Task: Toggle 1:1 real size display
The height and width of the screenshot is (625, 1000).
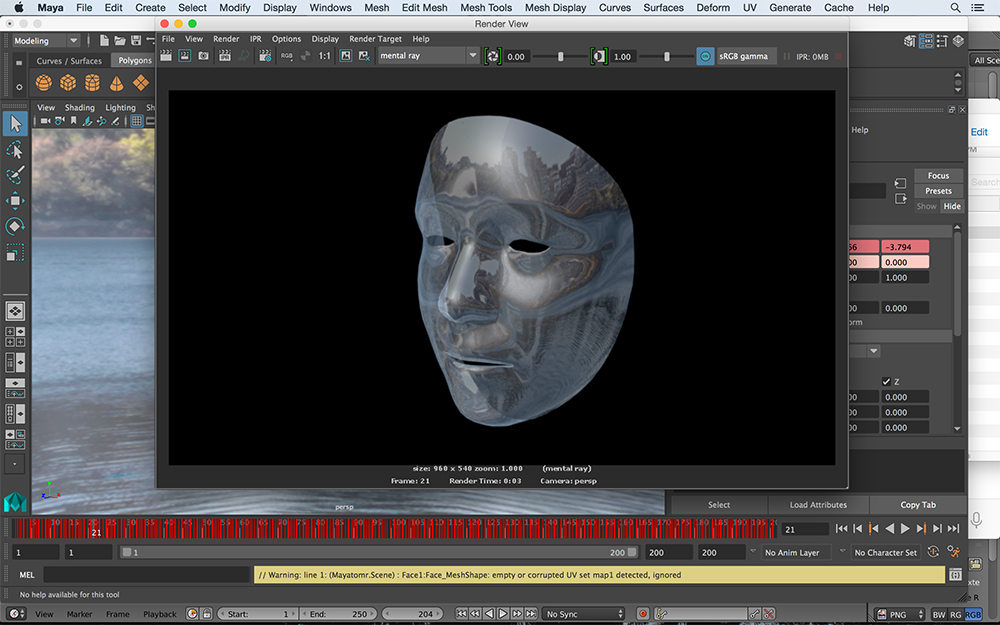Action: tap(324, 56)
